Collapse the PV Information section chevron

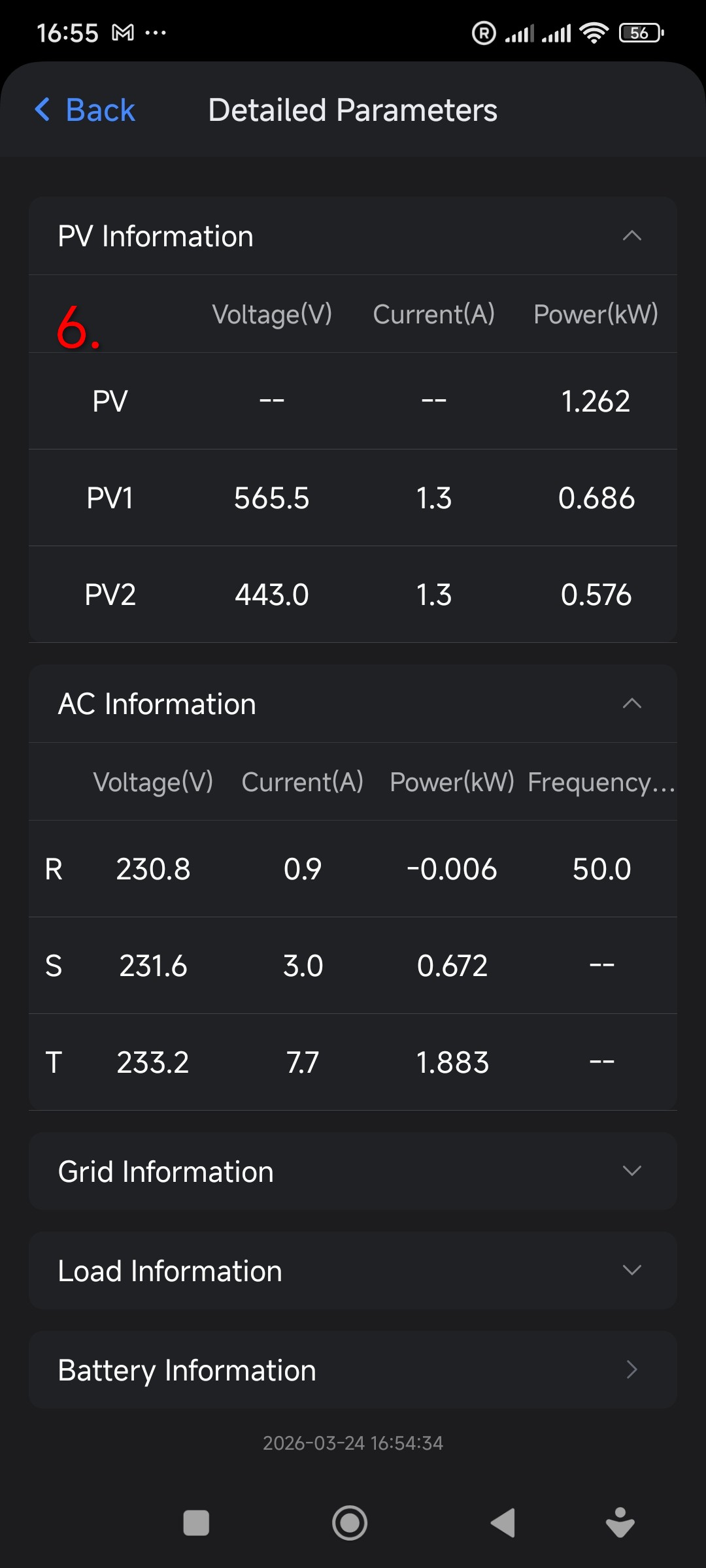coord(631,236)
